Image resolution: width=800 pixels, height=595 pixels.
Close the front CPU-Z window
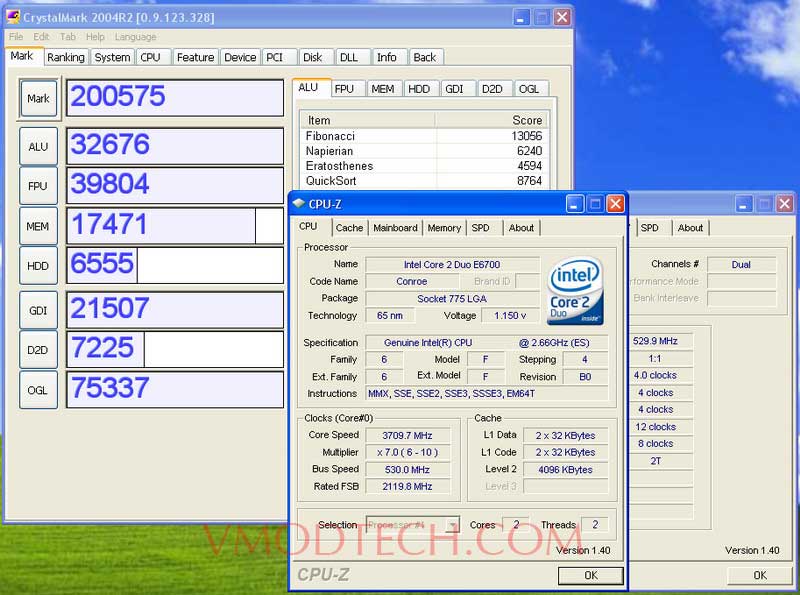pos(616,204)
